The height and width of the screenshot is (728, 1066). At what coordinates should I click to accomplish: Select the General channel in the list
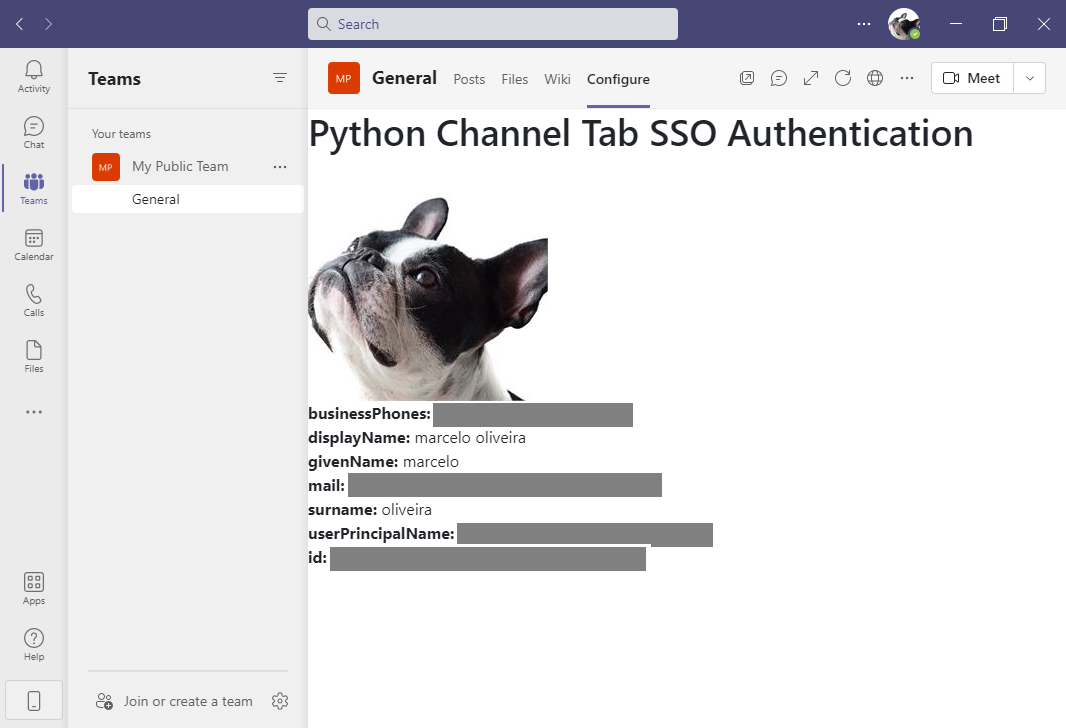(x=188, y=199)
